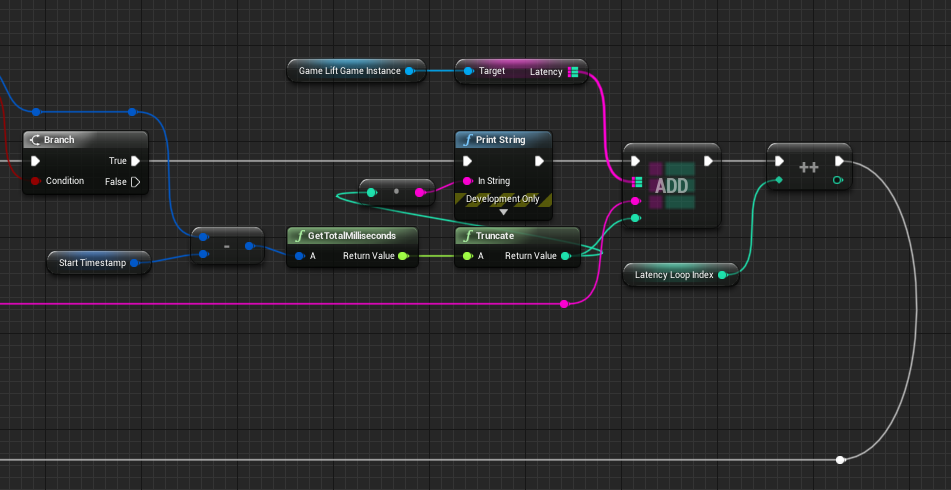Click the Truncate function icon
This screenshot has height=490, width=951.
coord(467,236)
